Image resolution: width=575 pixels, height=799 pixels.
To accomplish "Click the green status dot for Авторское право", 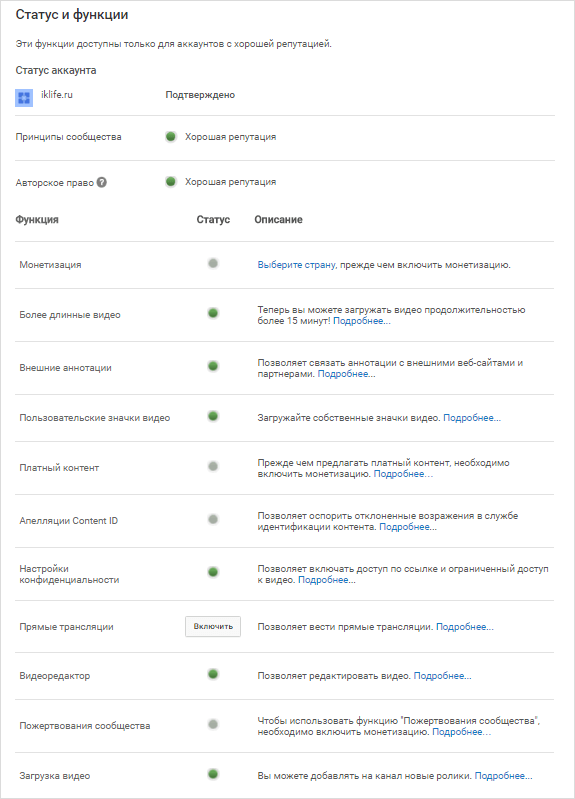I will [x=171, y=181].
